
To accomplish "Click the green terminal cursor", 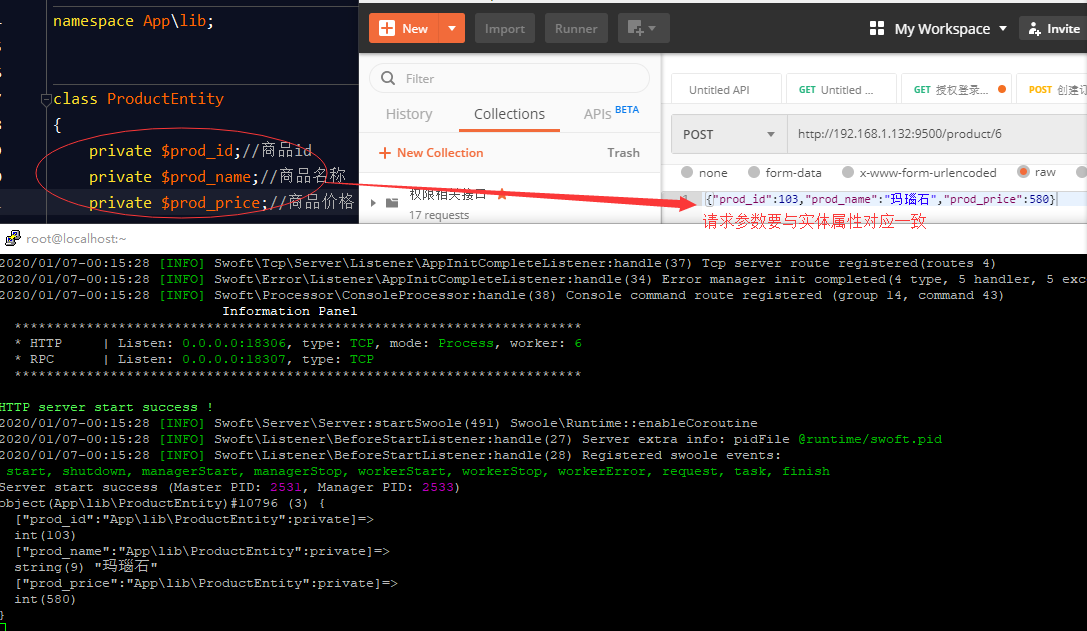I will coord(3,628).
